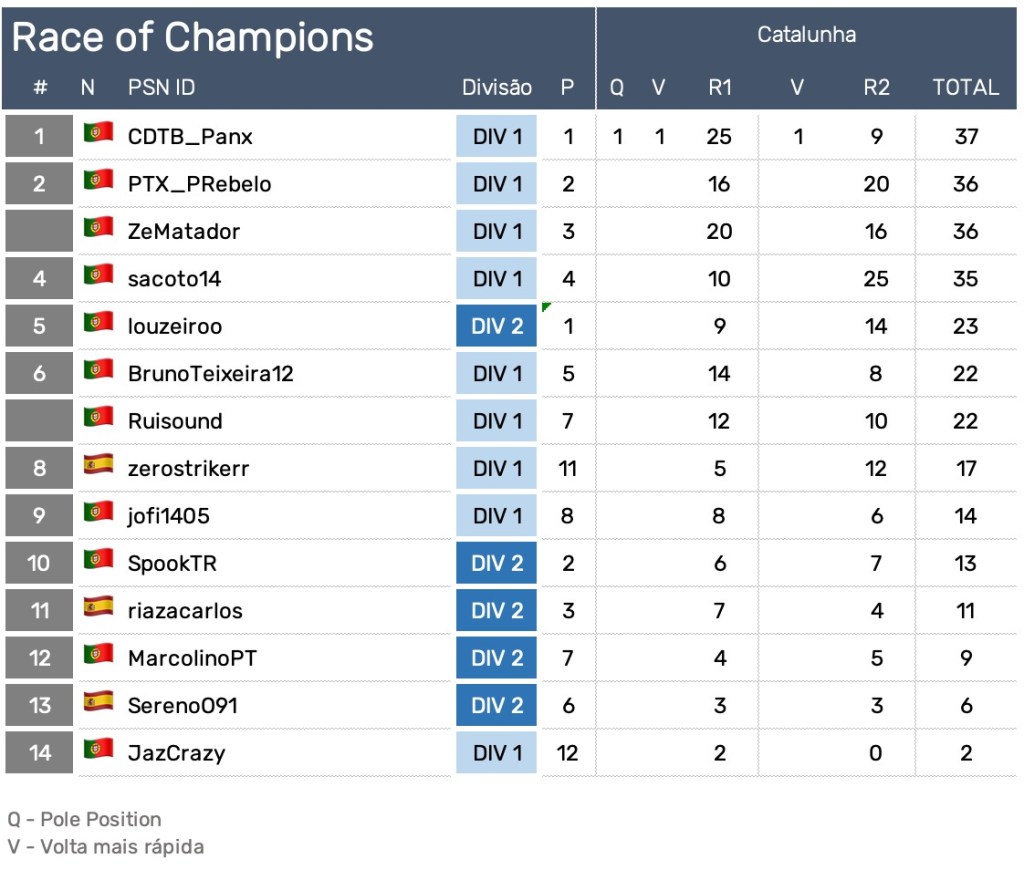Viewport: 1024px width, 870px height.
Task: Click the Portugal flag beside CDTB_Panx
Action: click(x=98, y=132)
